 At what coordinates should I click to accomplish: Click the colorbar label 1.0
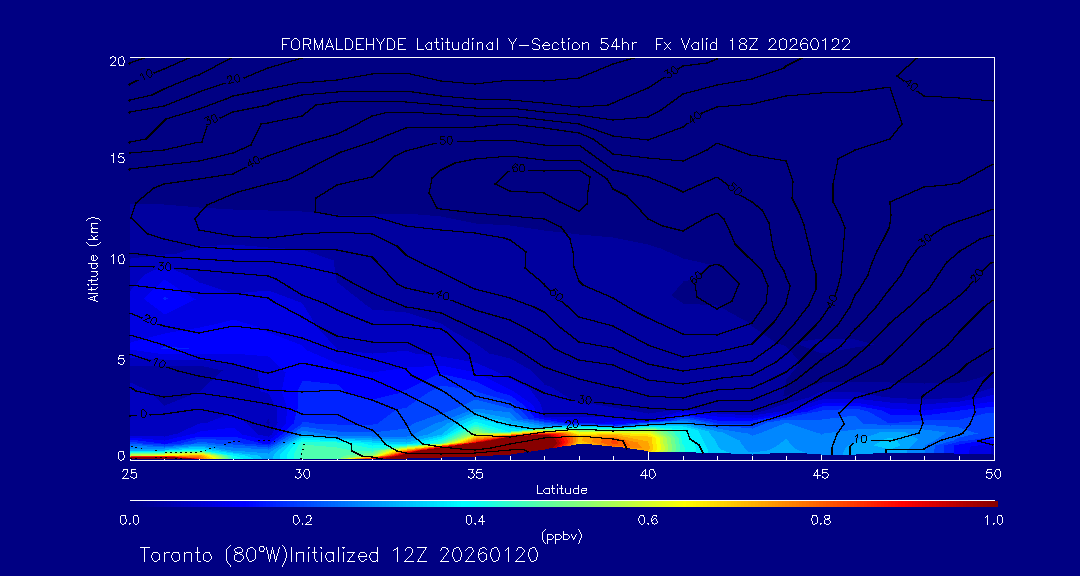993,520
